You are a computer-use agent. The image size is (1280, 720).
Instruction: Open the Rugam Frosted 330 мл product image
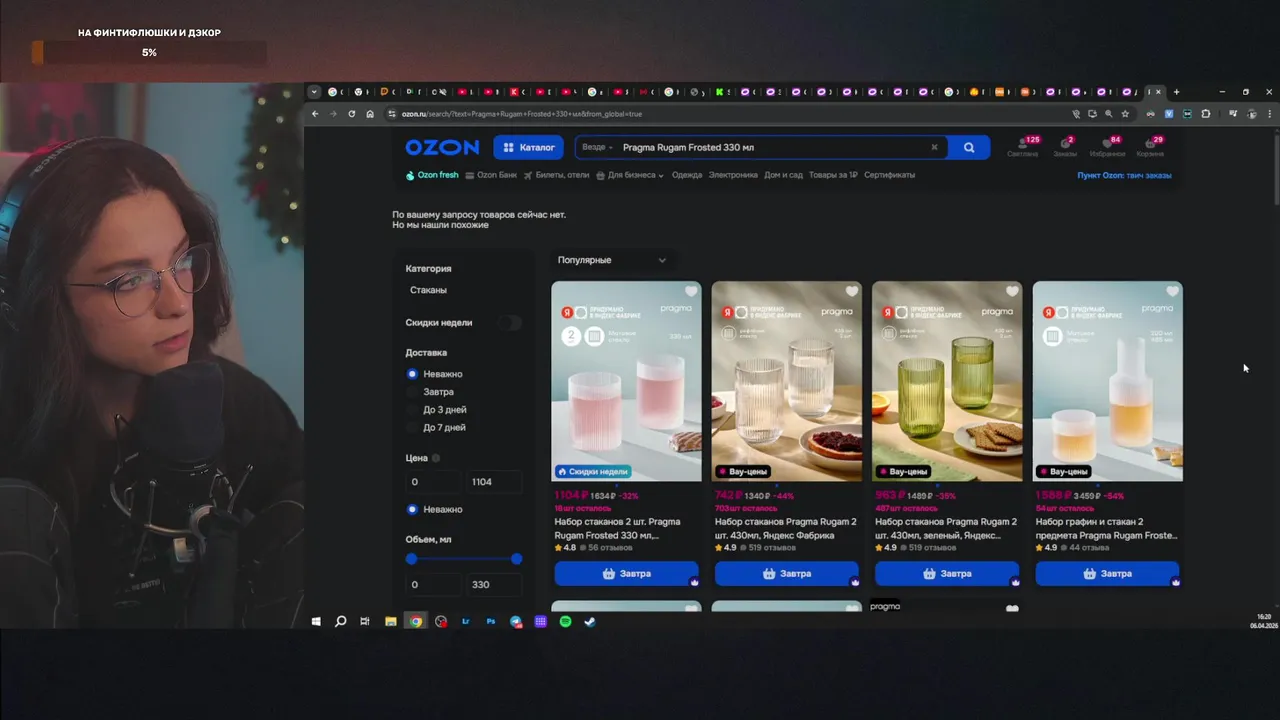tap(626, 381)
